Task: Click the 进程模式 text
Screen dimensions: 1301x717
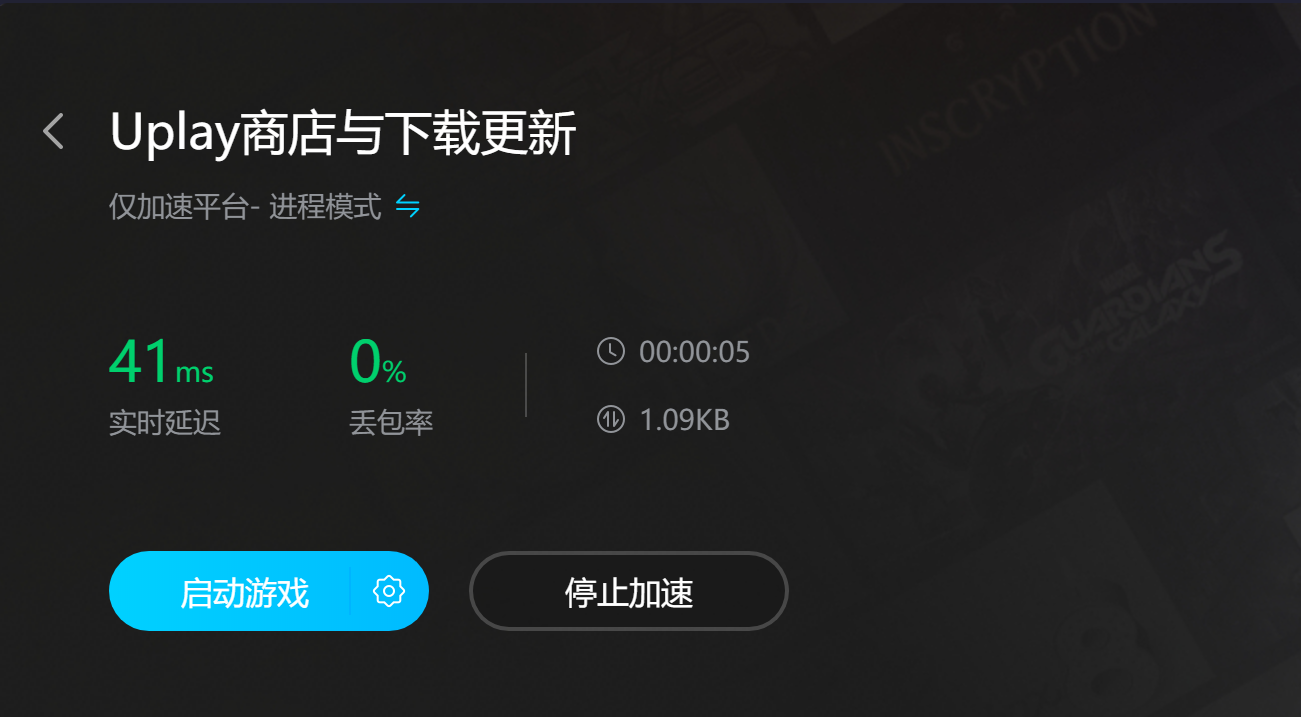Action: (x=326, y=207)
